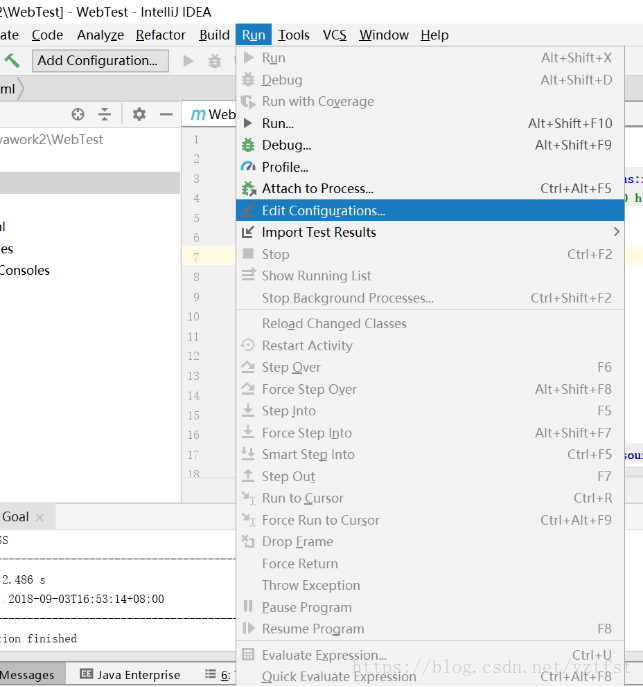643x687 pixels.
Task: Close the Goal tab
Action: tap(39, 517)
